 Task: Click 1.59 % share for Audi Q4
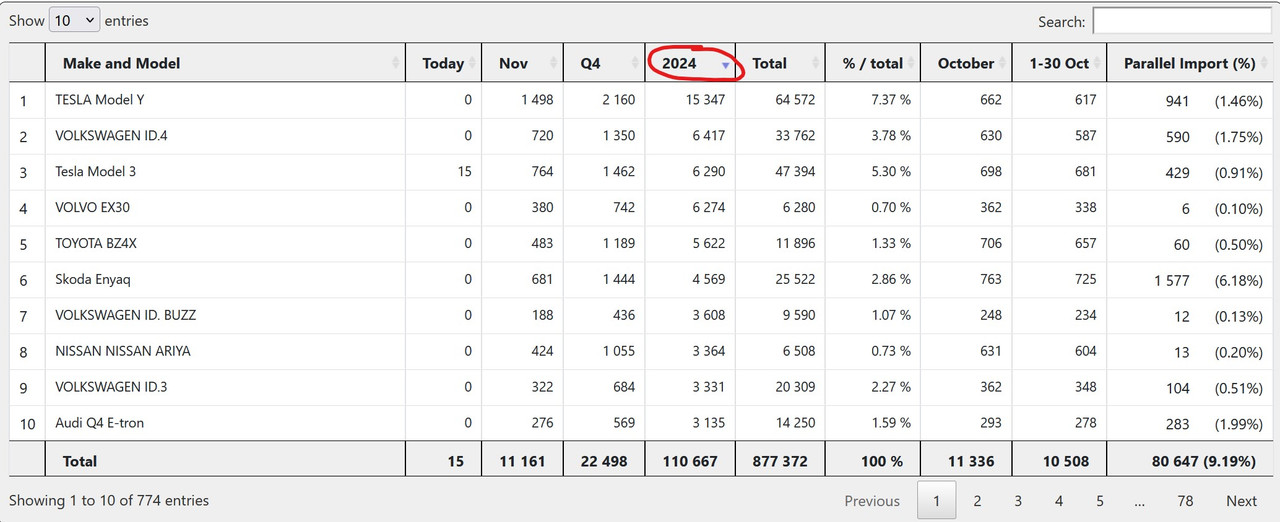click(890, 423)
